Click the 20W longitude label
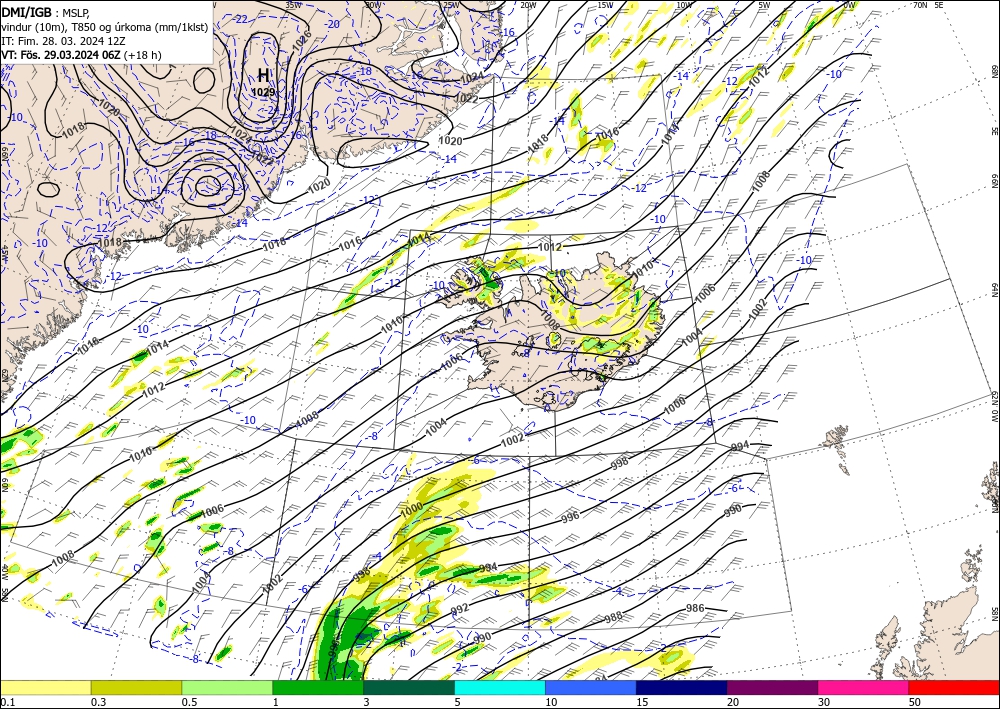Viewport: 1000px width, 709px height. click(528, 5)
